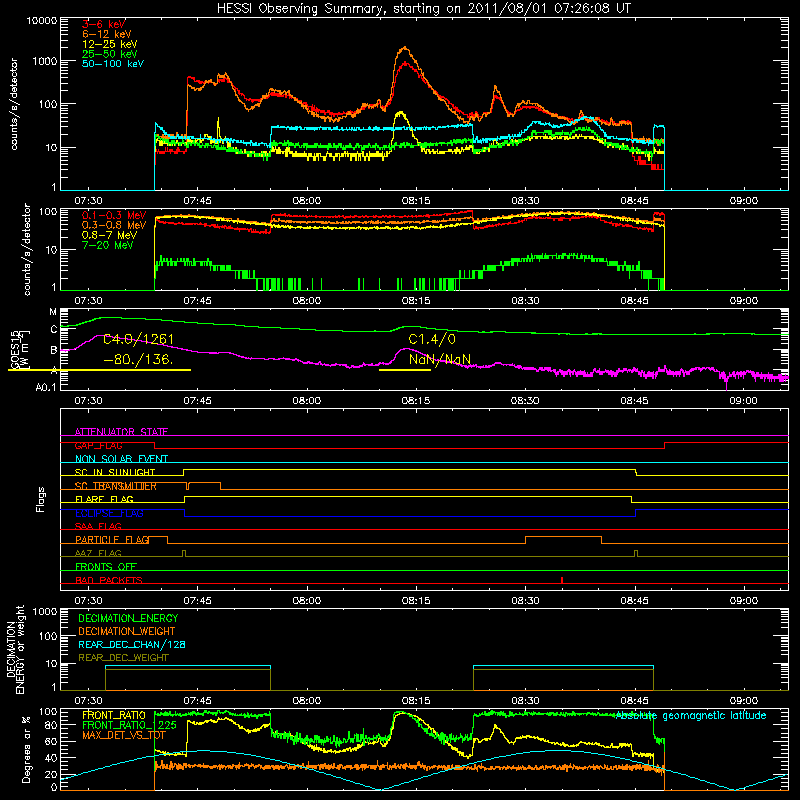Click the 10000 y-axis value in top panel
Screen dimensions: 800x800
42,20
